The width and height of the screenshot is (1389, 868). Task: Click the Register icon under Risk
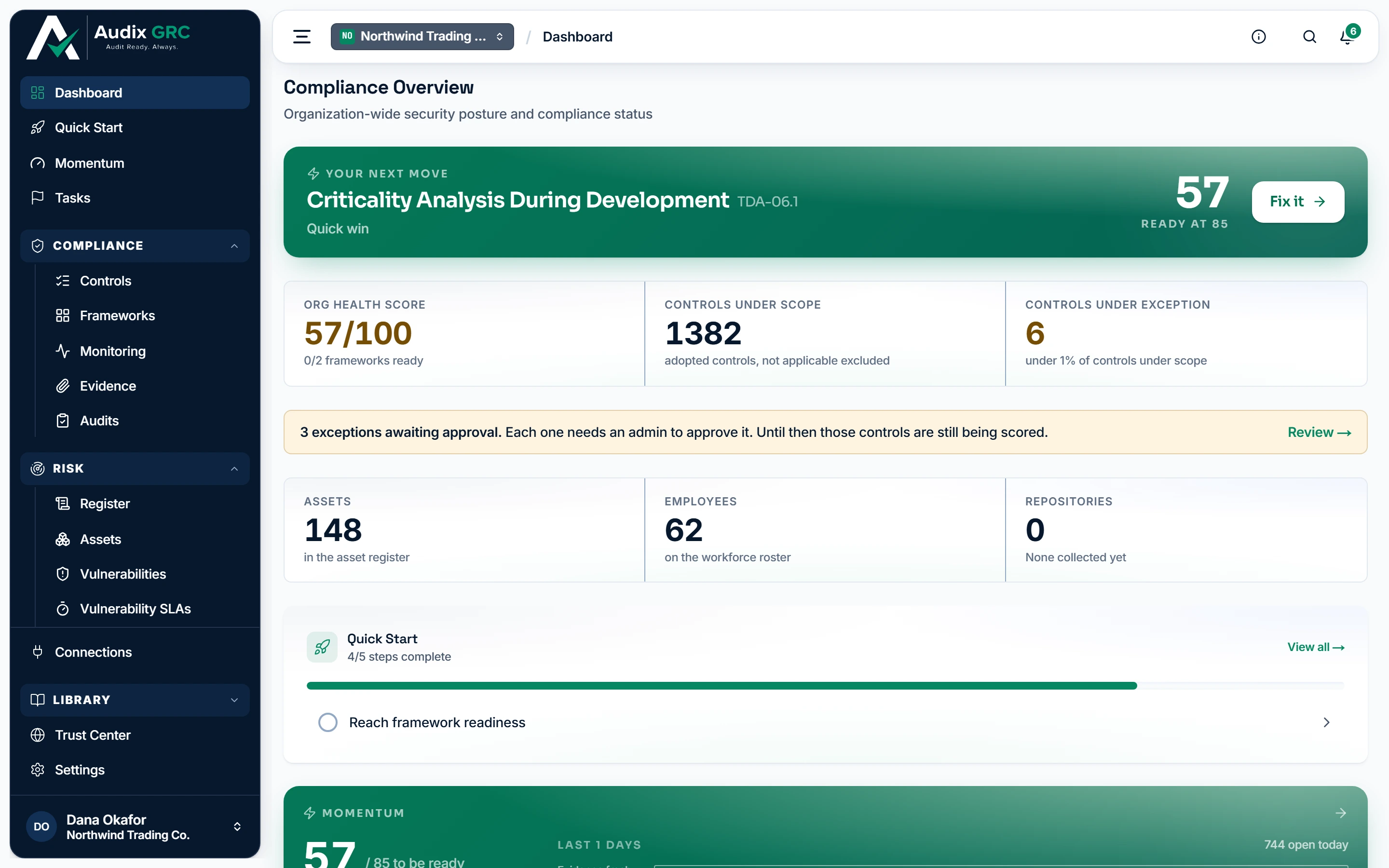click(63, 503)
